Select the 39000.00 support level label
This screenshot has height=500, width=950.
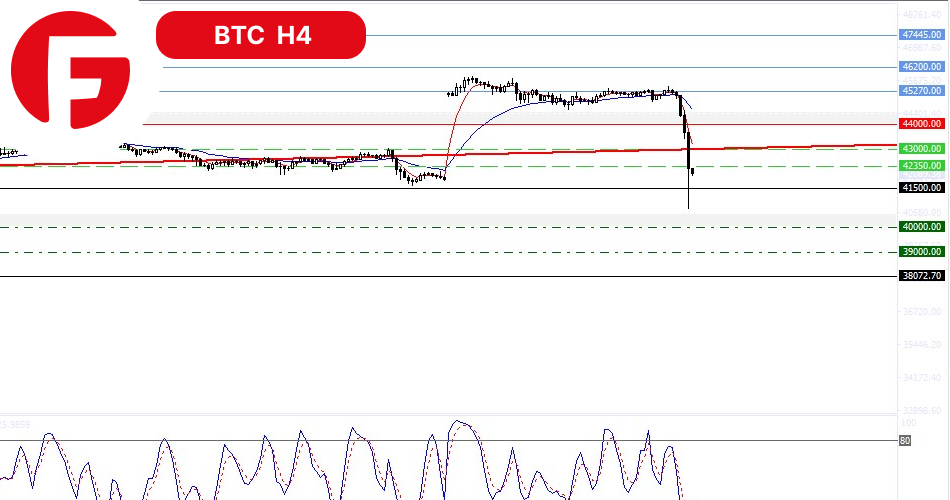click(921, 252)
